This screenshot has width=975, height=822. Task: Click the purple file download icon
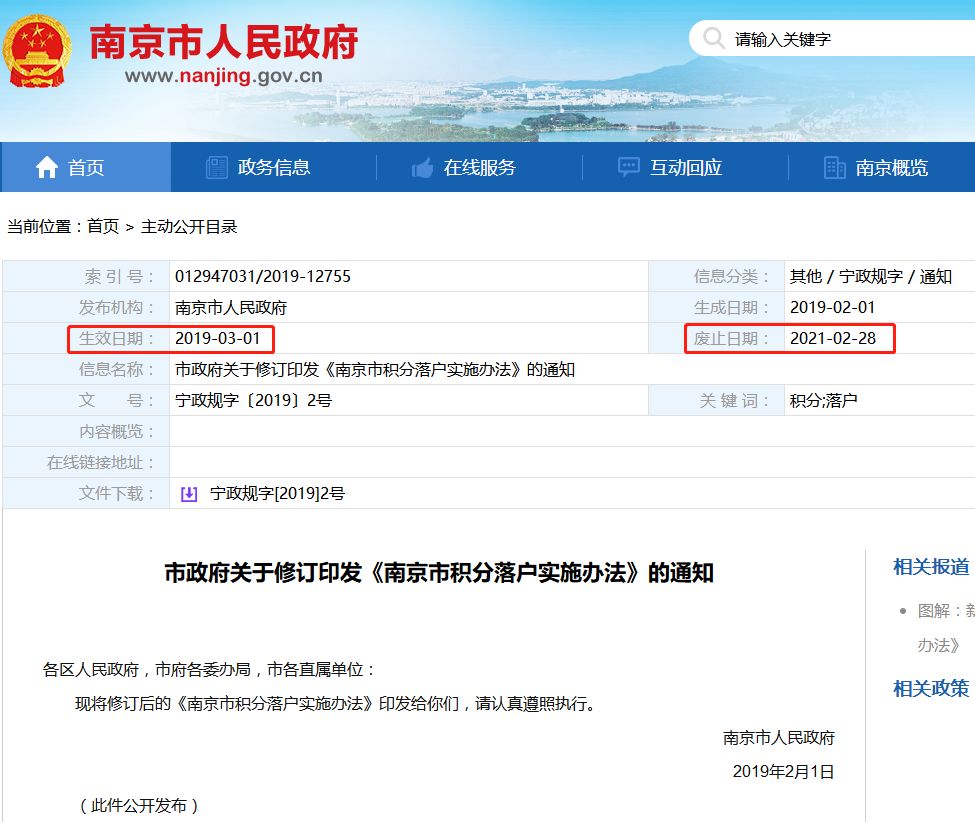tap(188, 494)
